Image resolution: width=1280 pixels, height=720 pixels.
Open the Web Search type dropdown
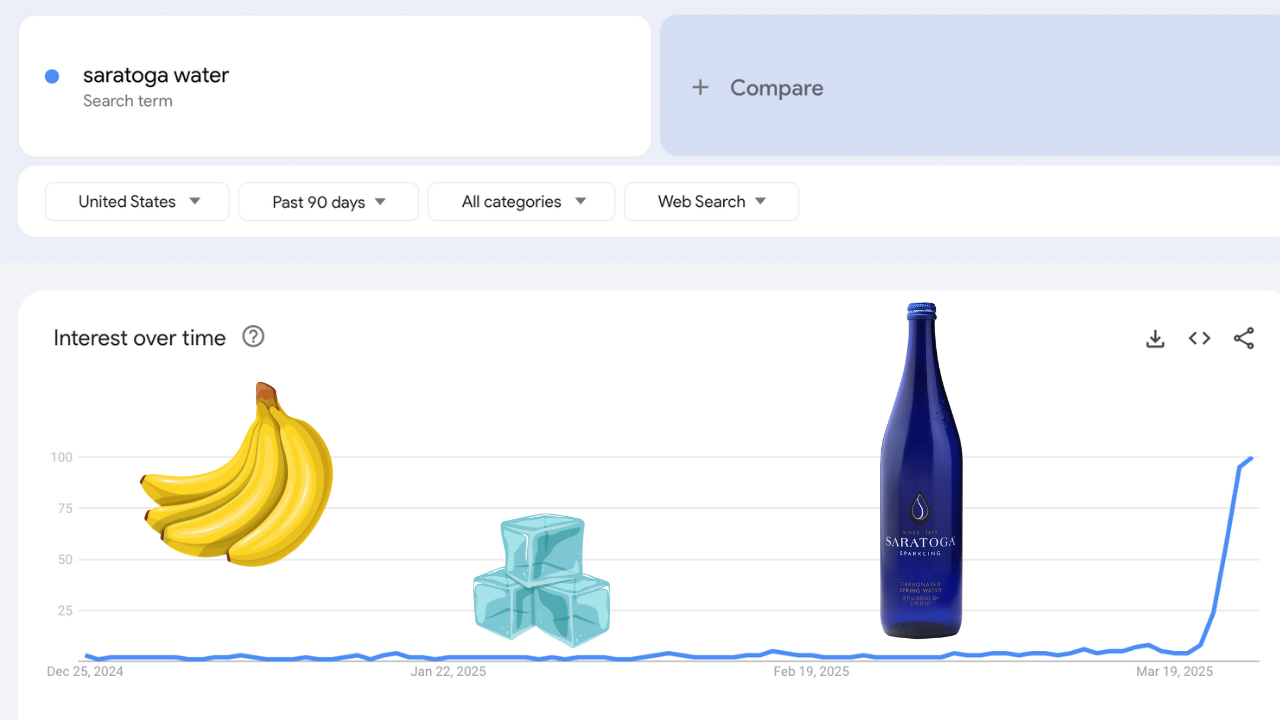click(711, 202)
